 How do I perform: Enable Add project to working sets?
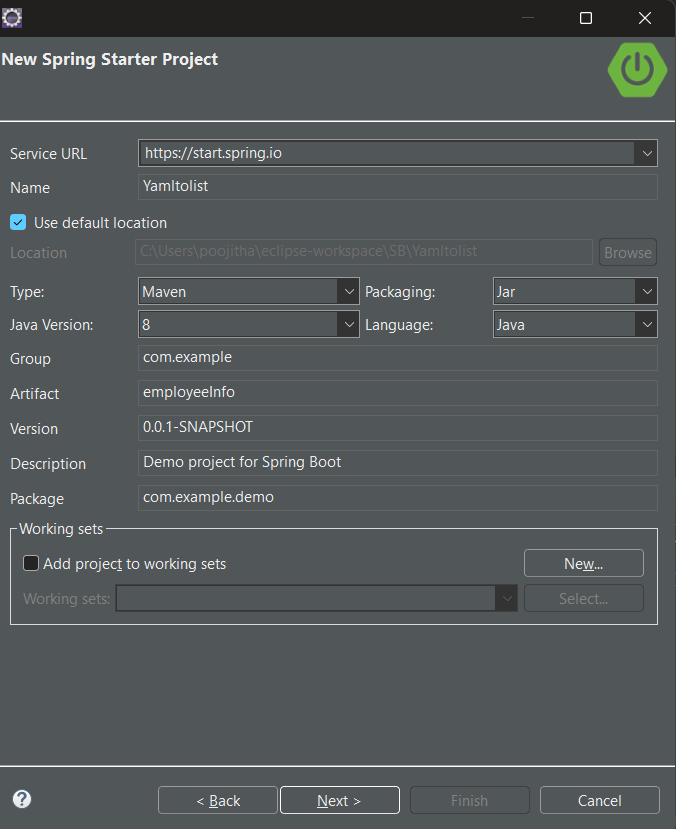[30, 563]
